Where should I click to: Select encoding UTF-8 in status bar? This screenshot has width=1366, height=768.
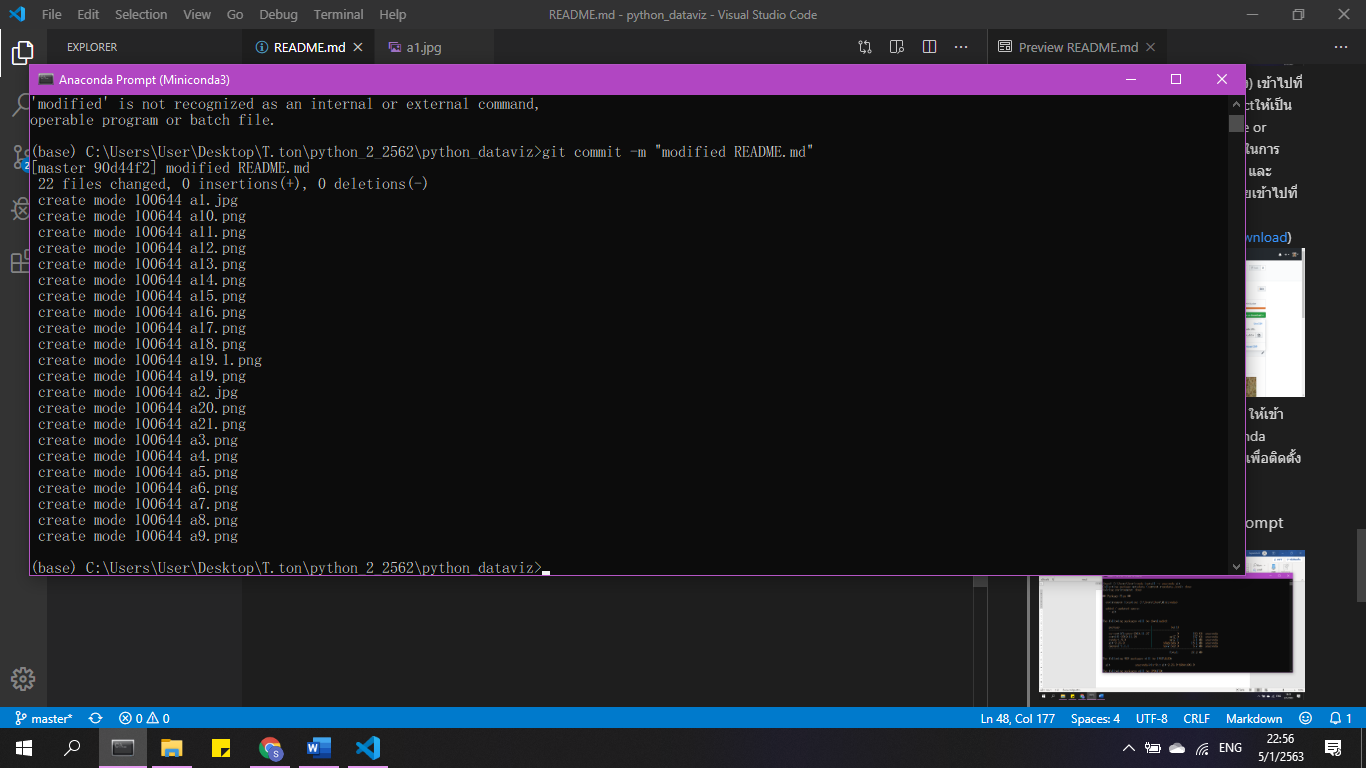(x=1151, y=718)
